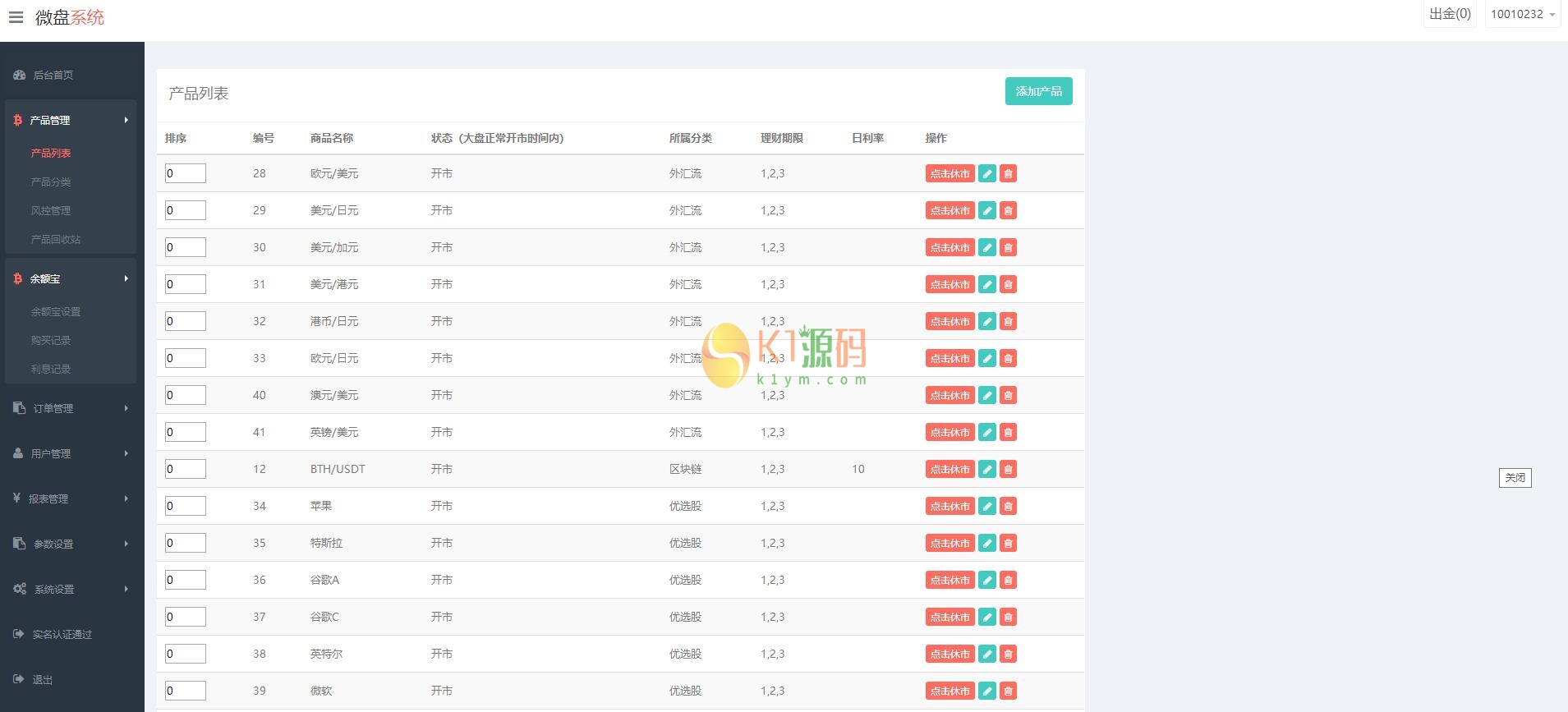Screen dimensions: 1568x712
Task: Click delete trash icon for 美元/日元 row
Action: 1008,210
